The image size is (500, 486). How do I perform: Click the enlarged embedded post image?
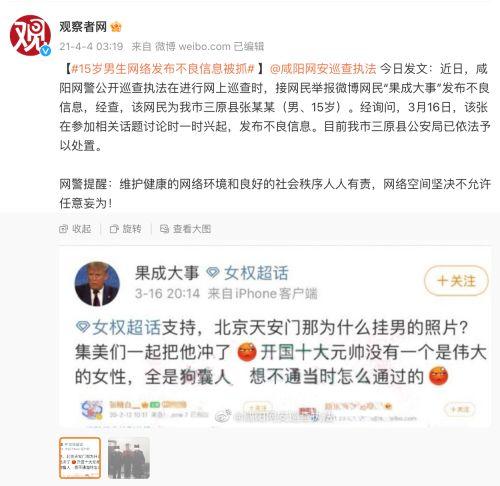click(275, 337)
